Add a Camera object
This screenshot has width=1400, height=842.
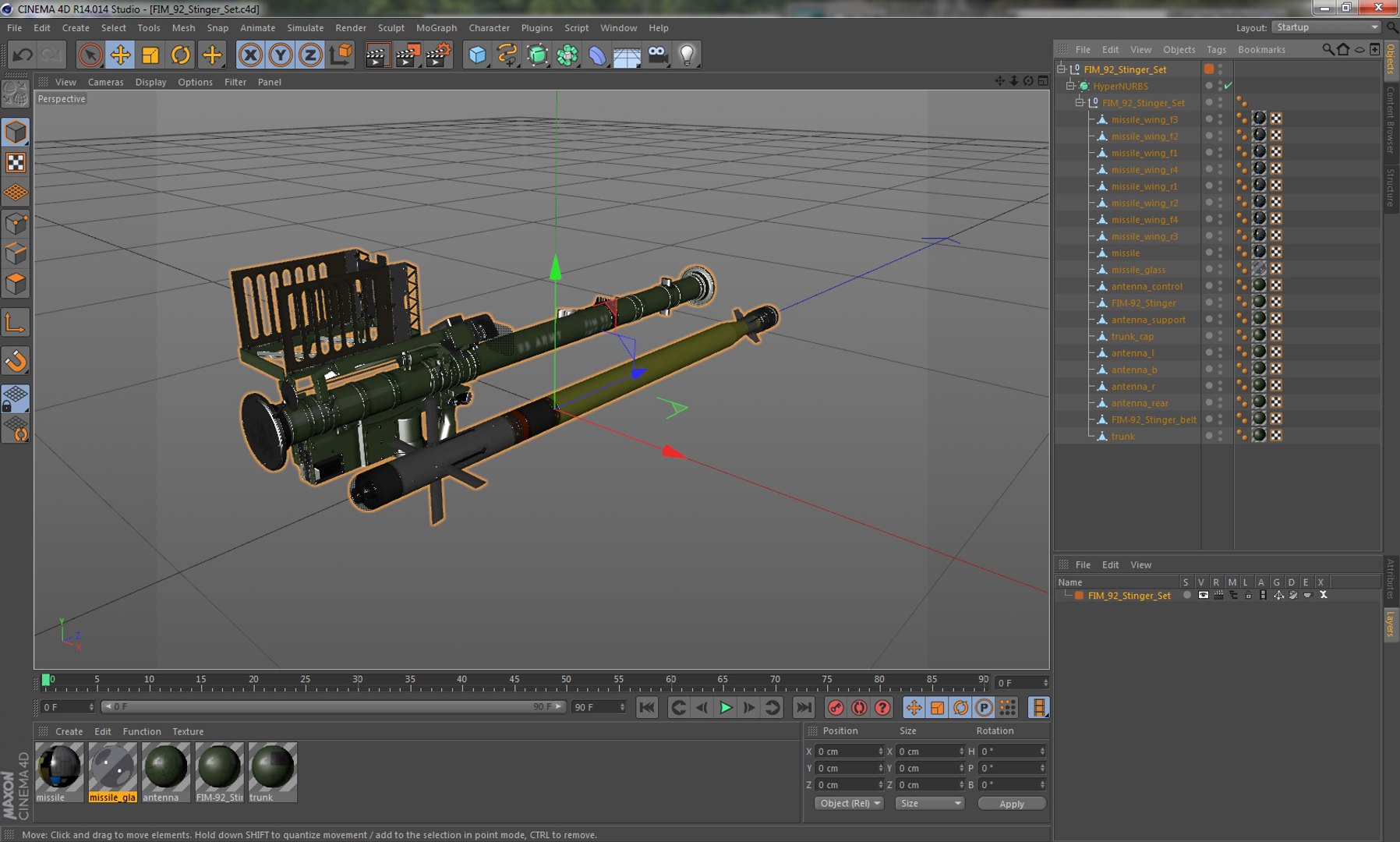pyautogui.click(x=658, y=55)
